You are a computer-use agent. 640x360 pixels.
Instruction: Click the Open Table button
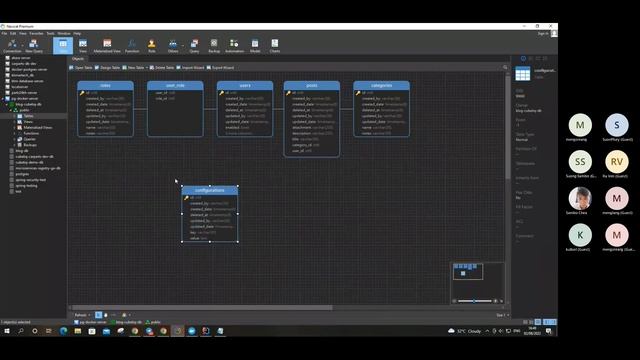[x=81, y=67]
